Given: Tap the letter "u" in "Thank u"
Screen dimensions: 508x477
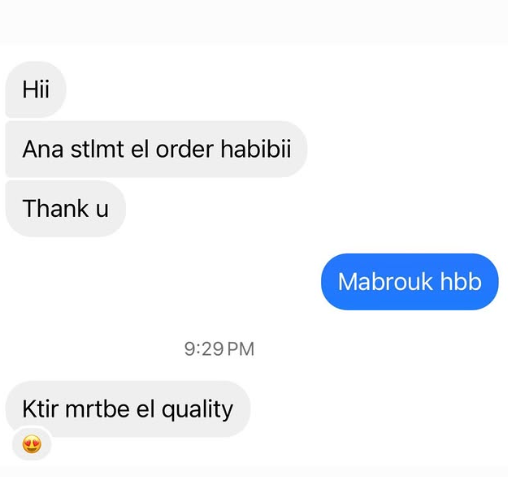Looking at the screenshot, I should click(102, 211).
